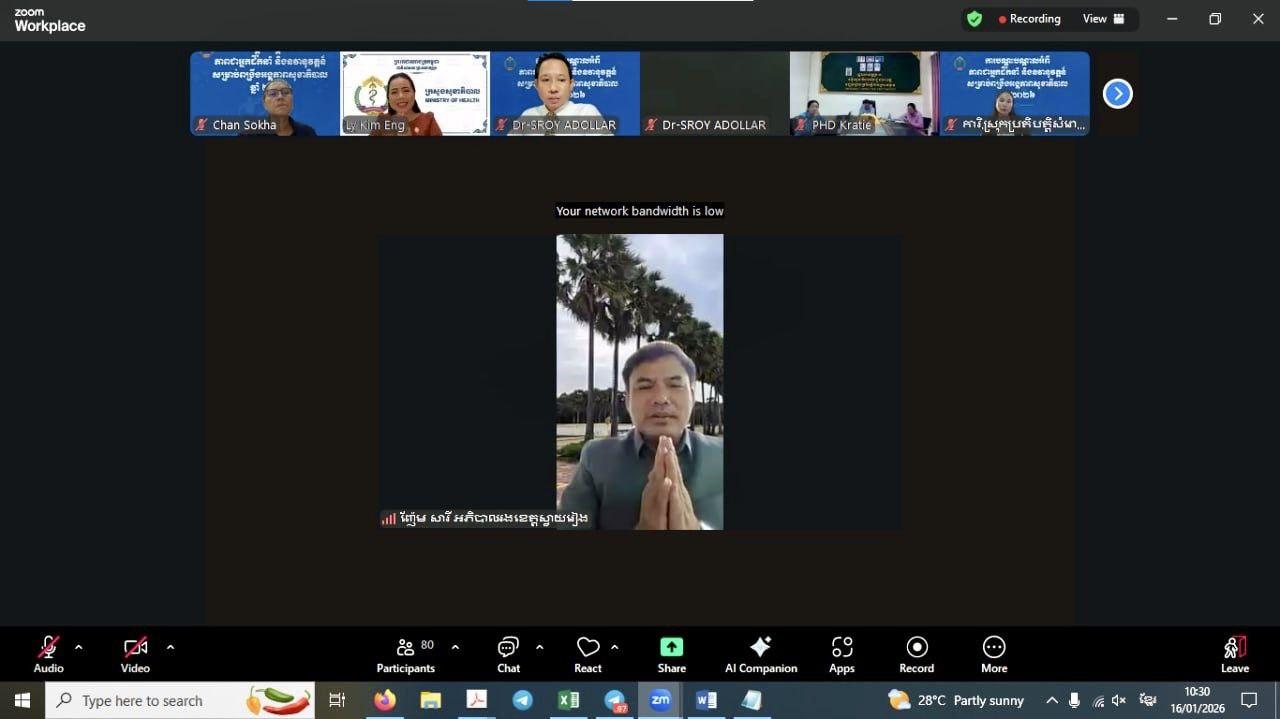Open the More options menu
The height and width of the screenshot is (719, 1280).
coord(994,655)
